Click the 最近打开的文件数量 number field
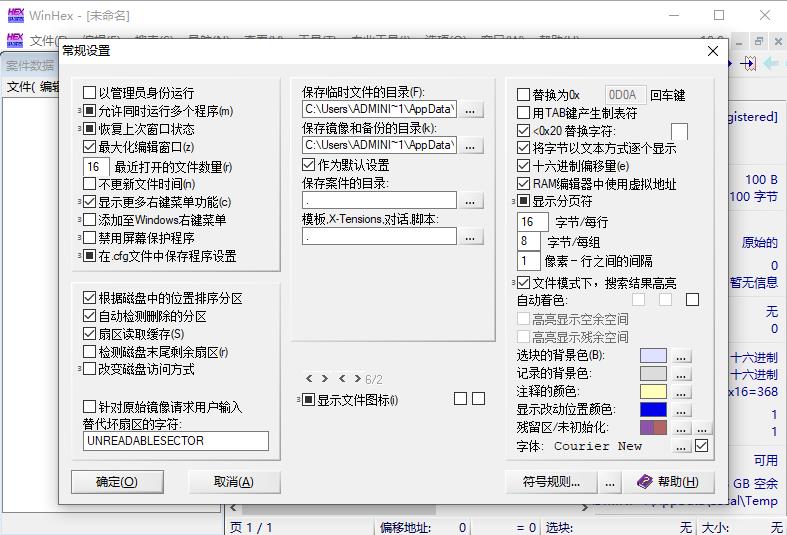787x535 pixels. point(96,167)
